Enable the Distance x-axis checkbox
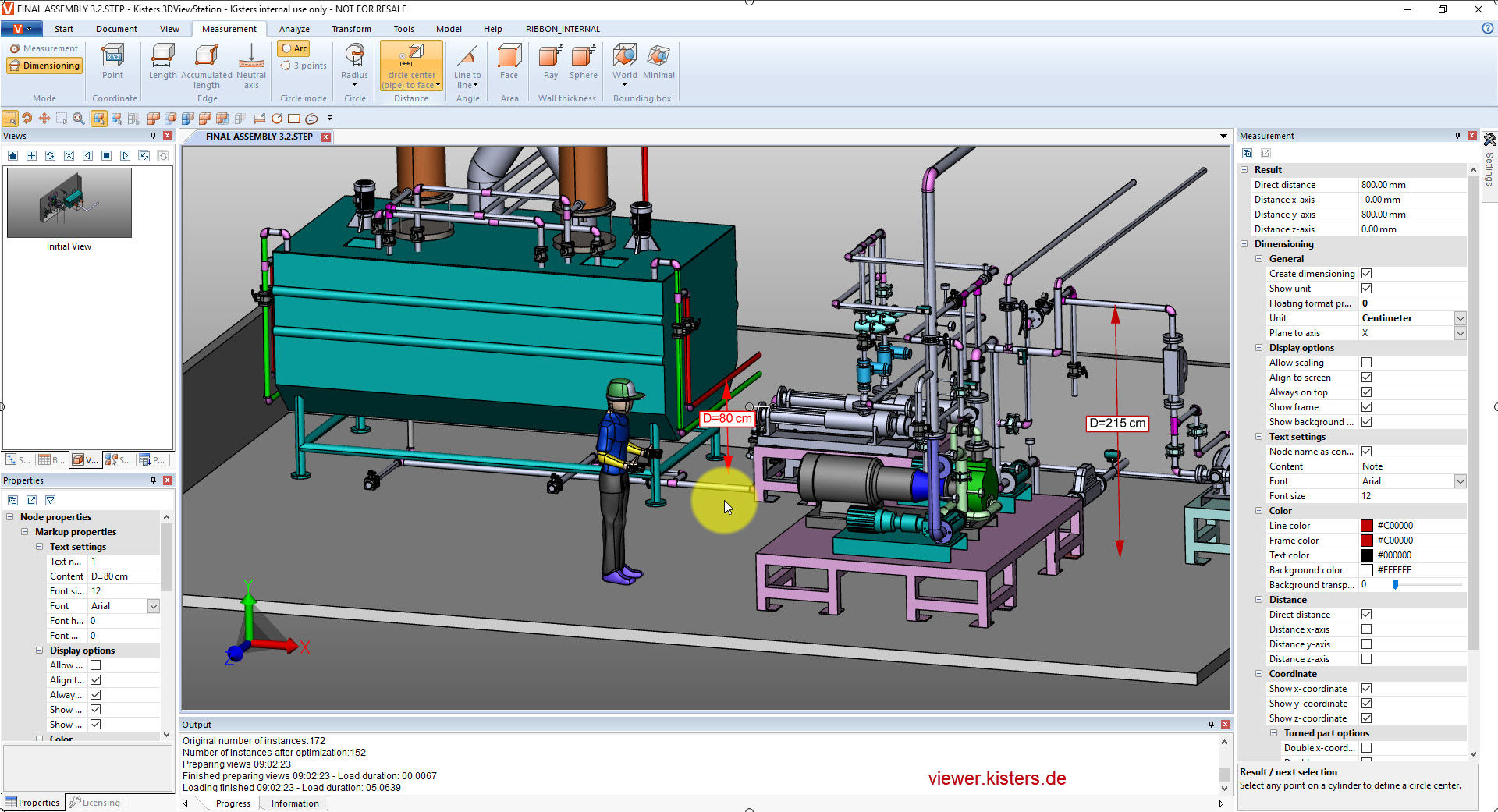 point(1367,629)
